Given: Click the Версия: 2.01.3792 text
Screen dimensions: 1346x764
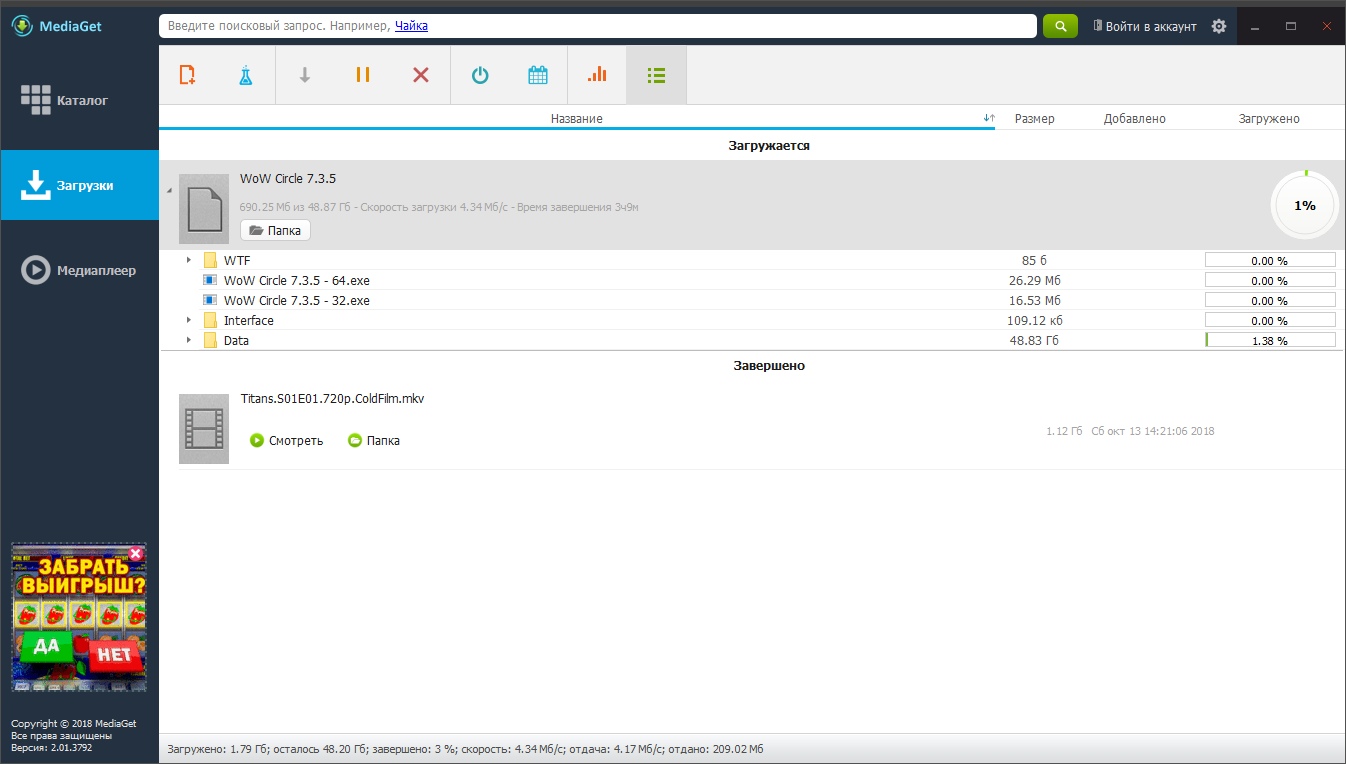Looking at the screenshot, I should click(51, 747).
